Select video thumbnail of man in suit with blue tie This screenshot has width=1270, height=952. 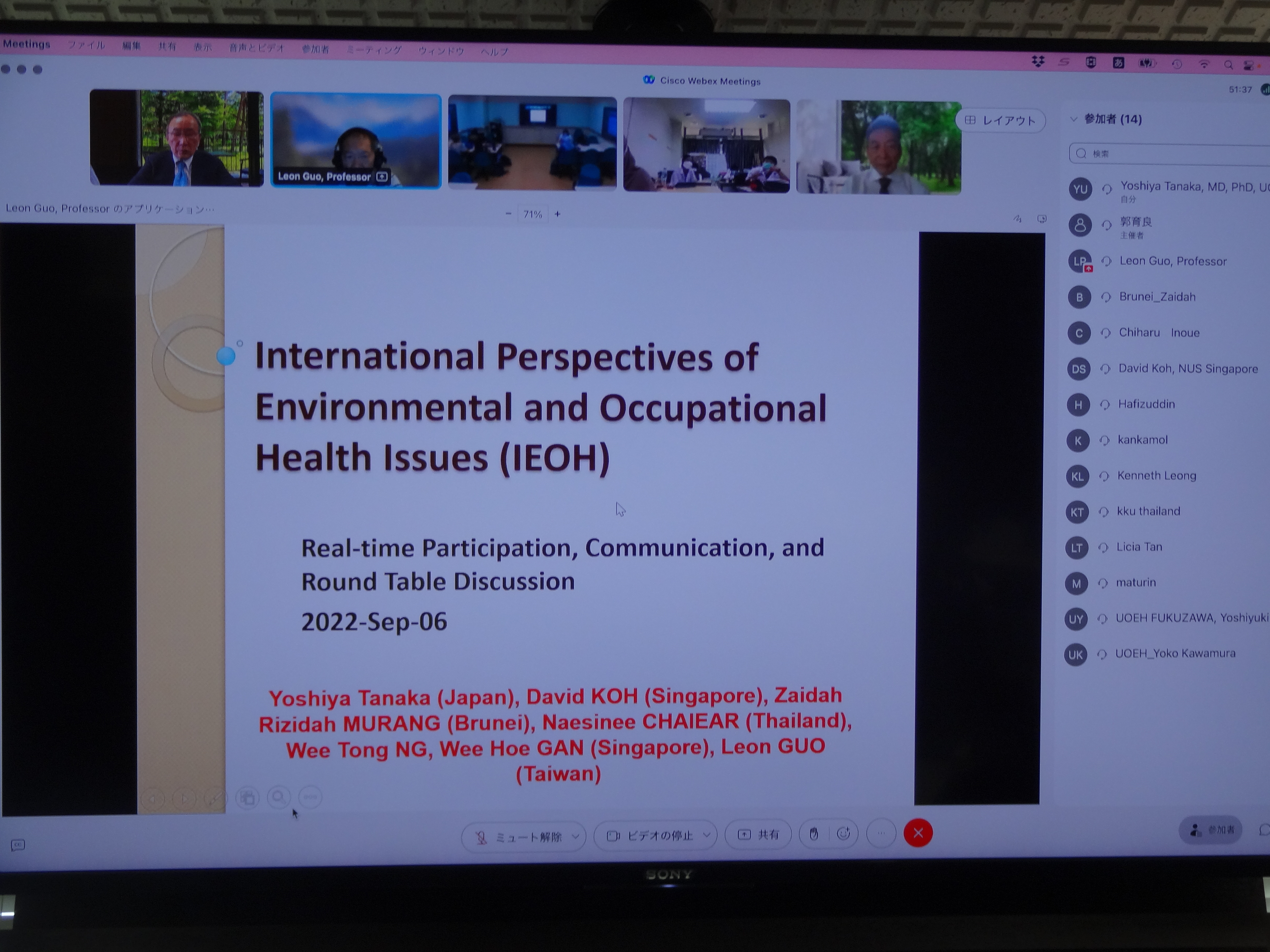(x=176, y=138)
